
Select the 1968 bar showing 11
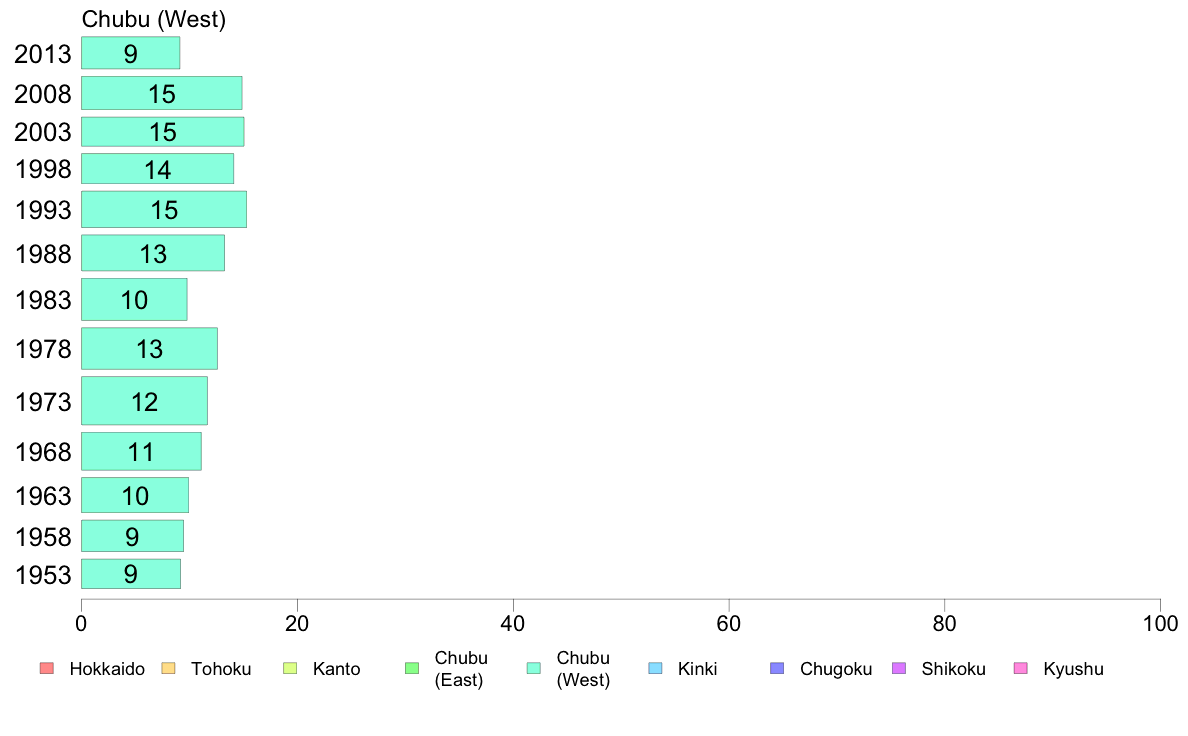coord(141,452)
